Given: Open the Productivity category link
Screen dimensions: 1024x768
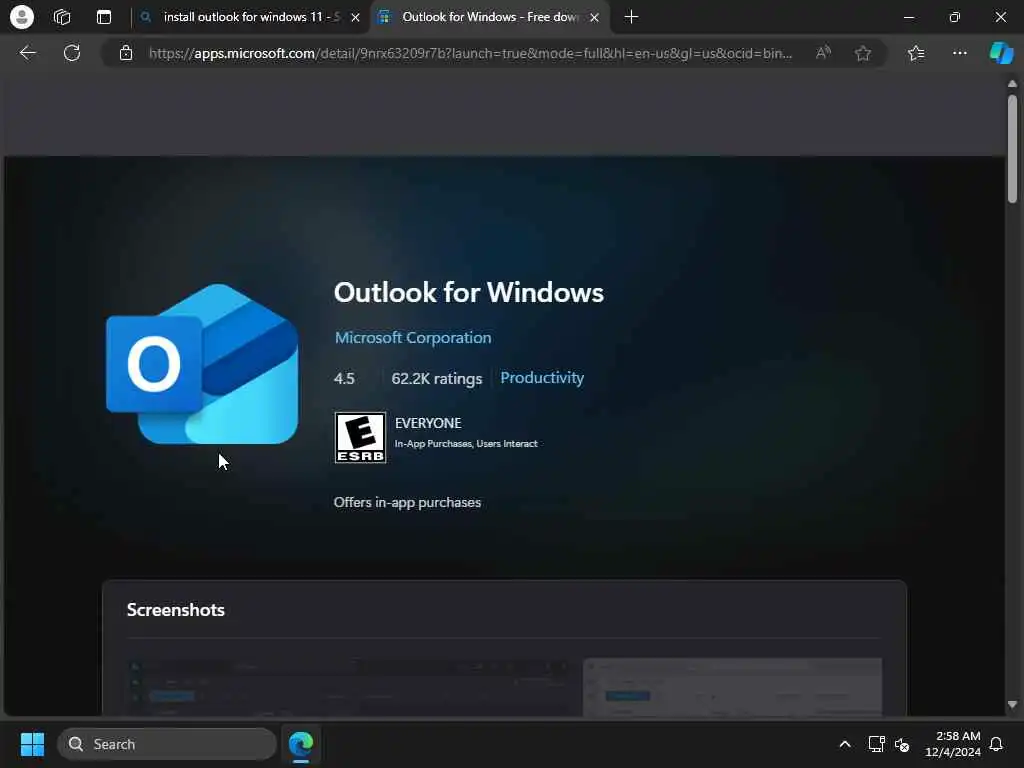Looking at the screenshot, I should (542, 377).
